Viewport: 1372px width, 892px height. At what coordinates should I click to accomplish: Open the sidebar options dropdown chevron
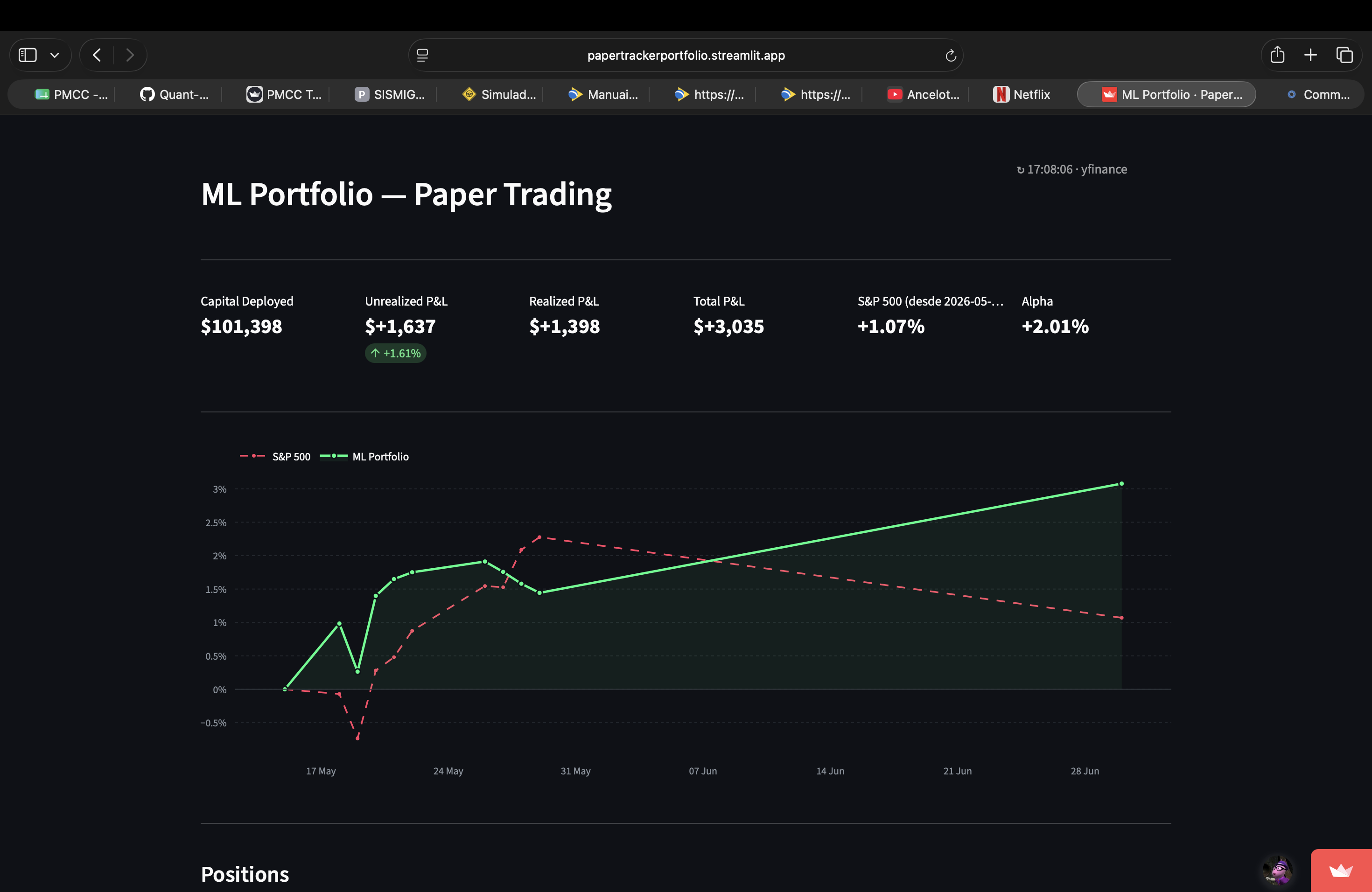tap(55, 56)
